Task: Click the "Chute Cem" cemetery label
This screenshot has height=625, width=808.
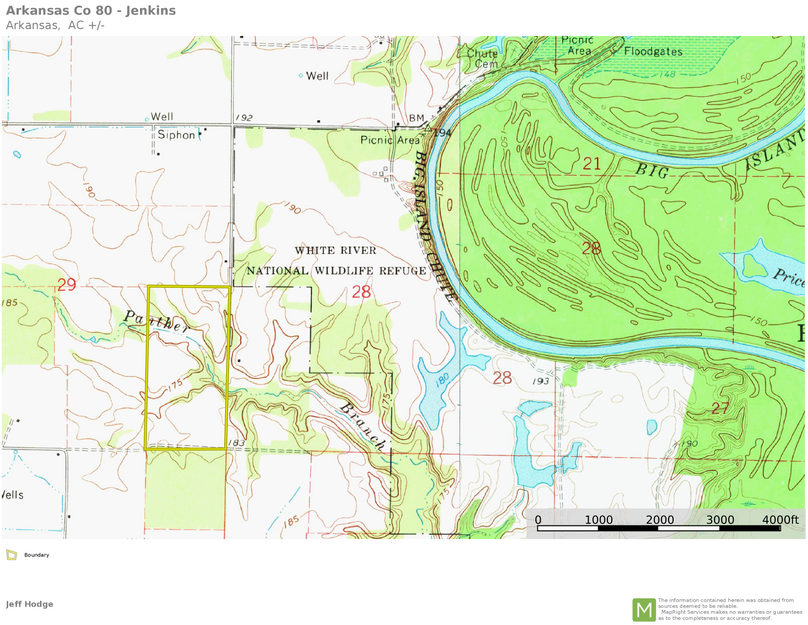Action: pos(483,58)
